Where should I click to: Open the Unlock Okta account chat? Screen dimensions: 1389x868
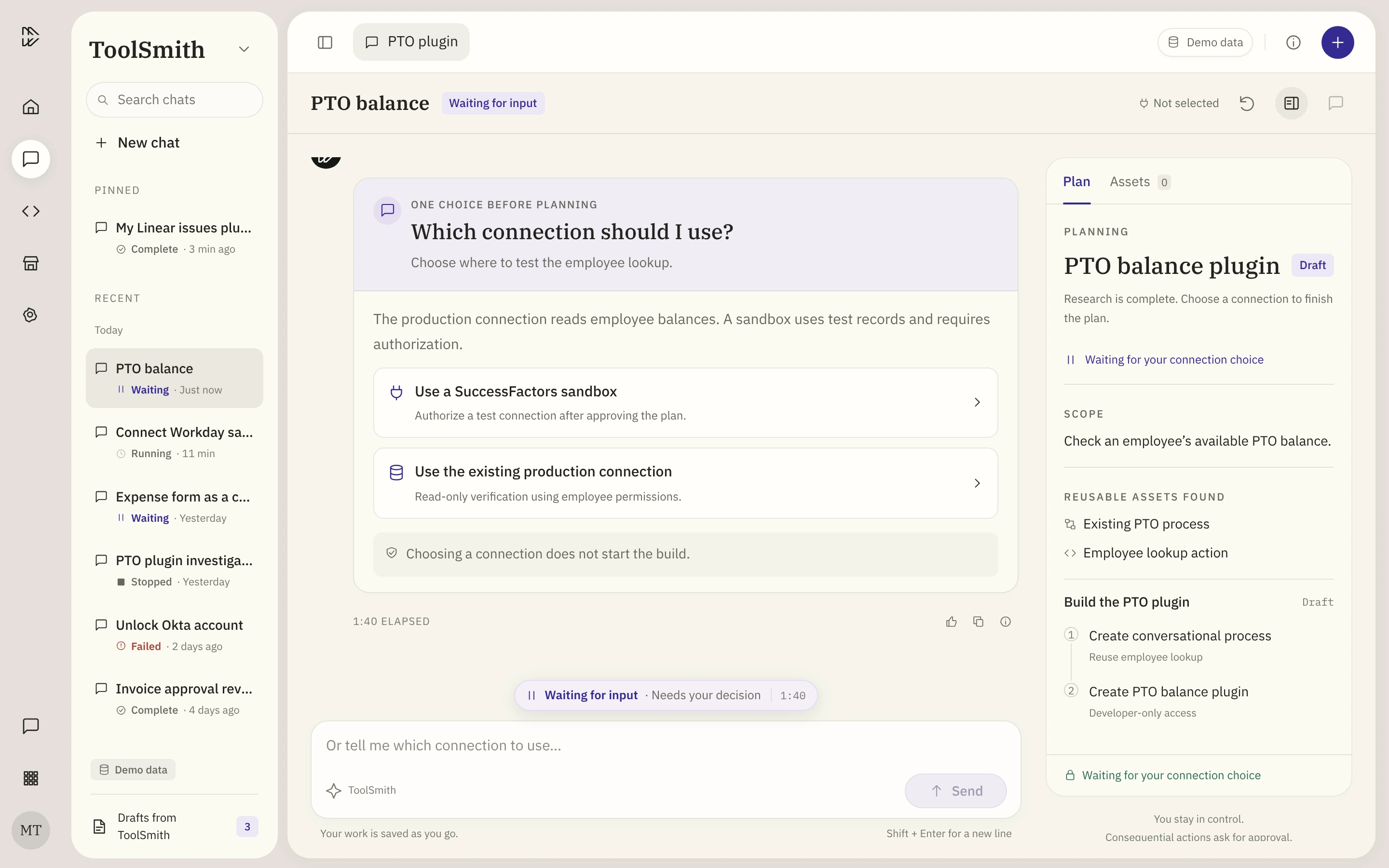[x=175, y=635]
